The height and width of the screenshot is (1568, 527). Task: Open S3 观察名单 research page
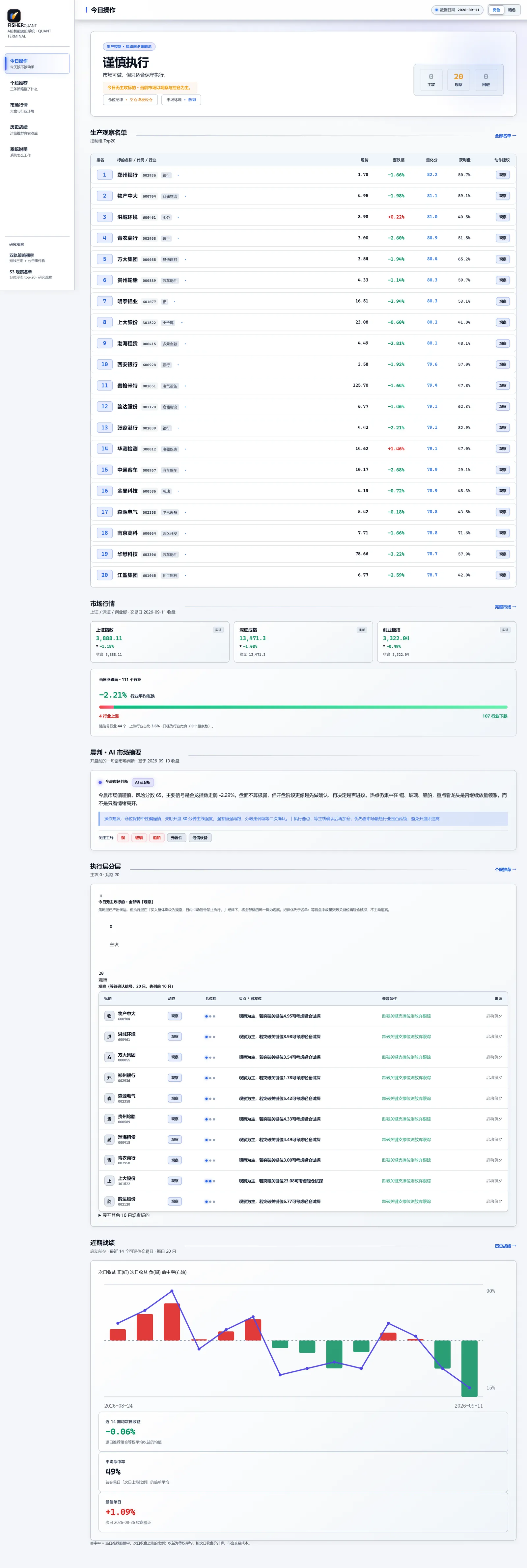[x=37, y=274]
